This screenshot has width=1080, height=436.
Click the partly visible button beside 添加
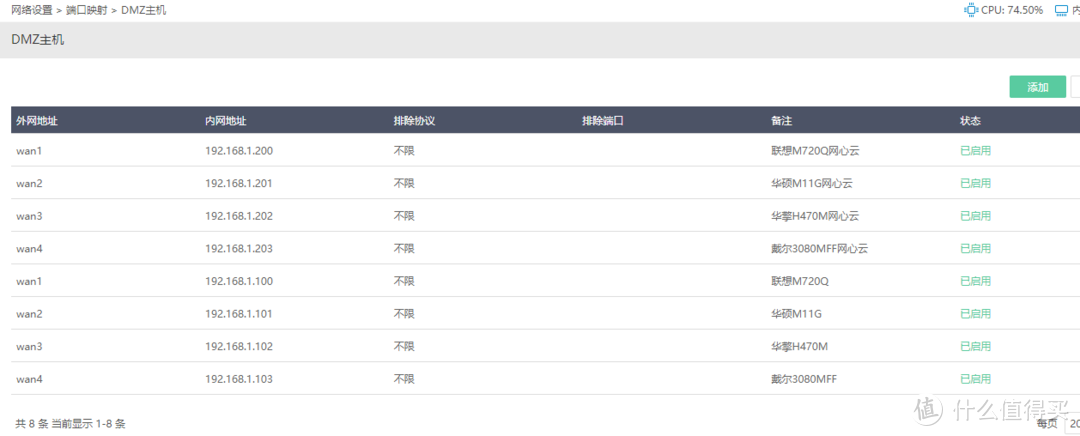(x=1075, y=87)
